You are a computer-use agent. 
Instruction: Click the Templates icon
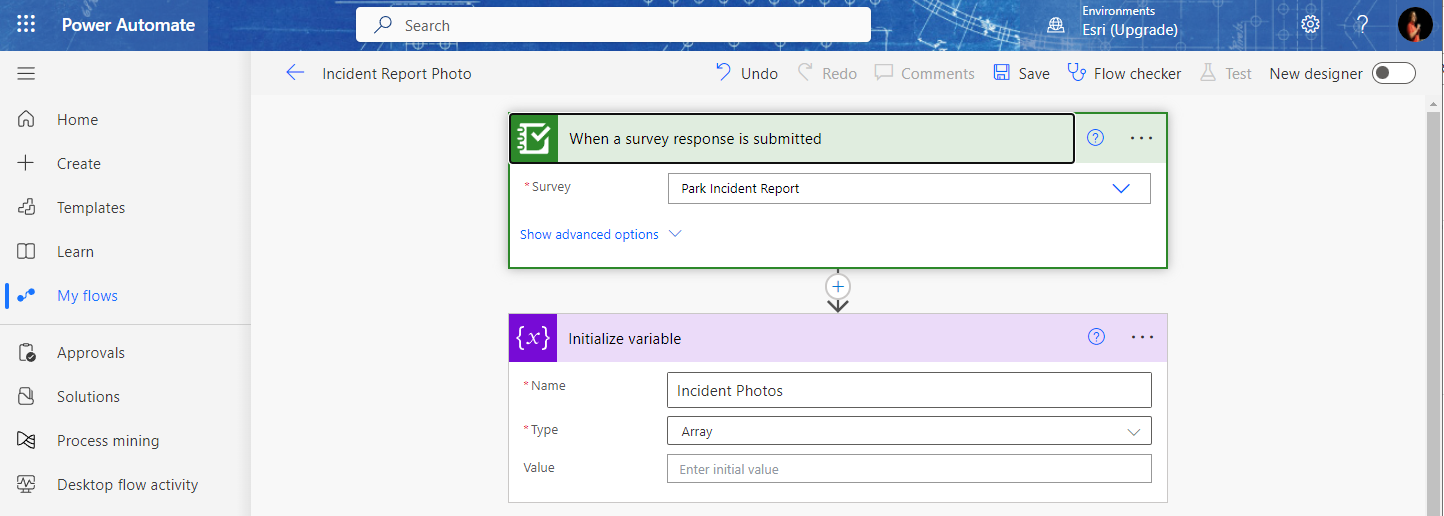tap(27, 207)
